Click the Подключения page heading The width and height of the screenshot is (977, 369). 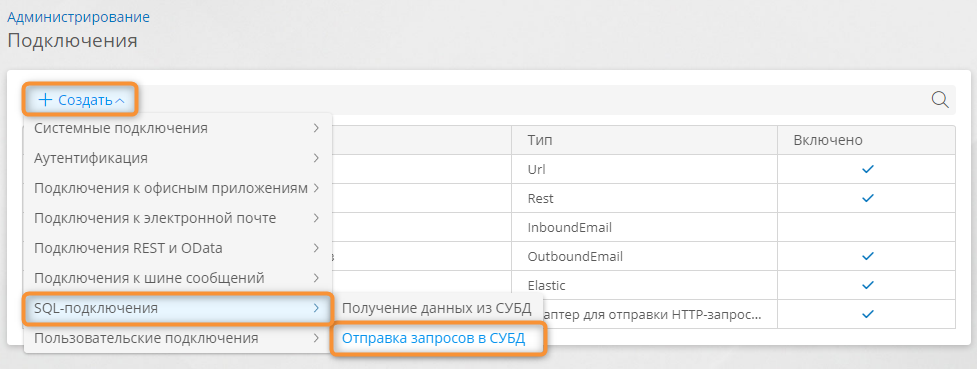72,41
